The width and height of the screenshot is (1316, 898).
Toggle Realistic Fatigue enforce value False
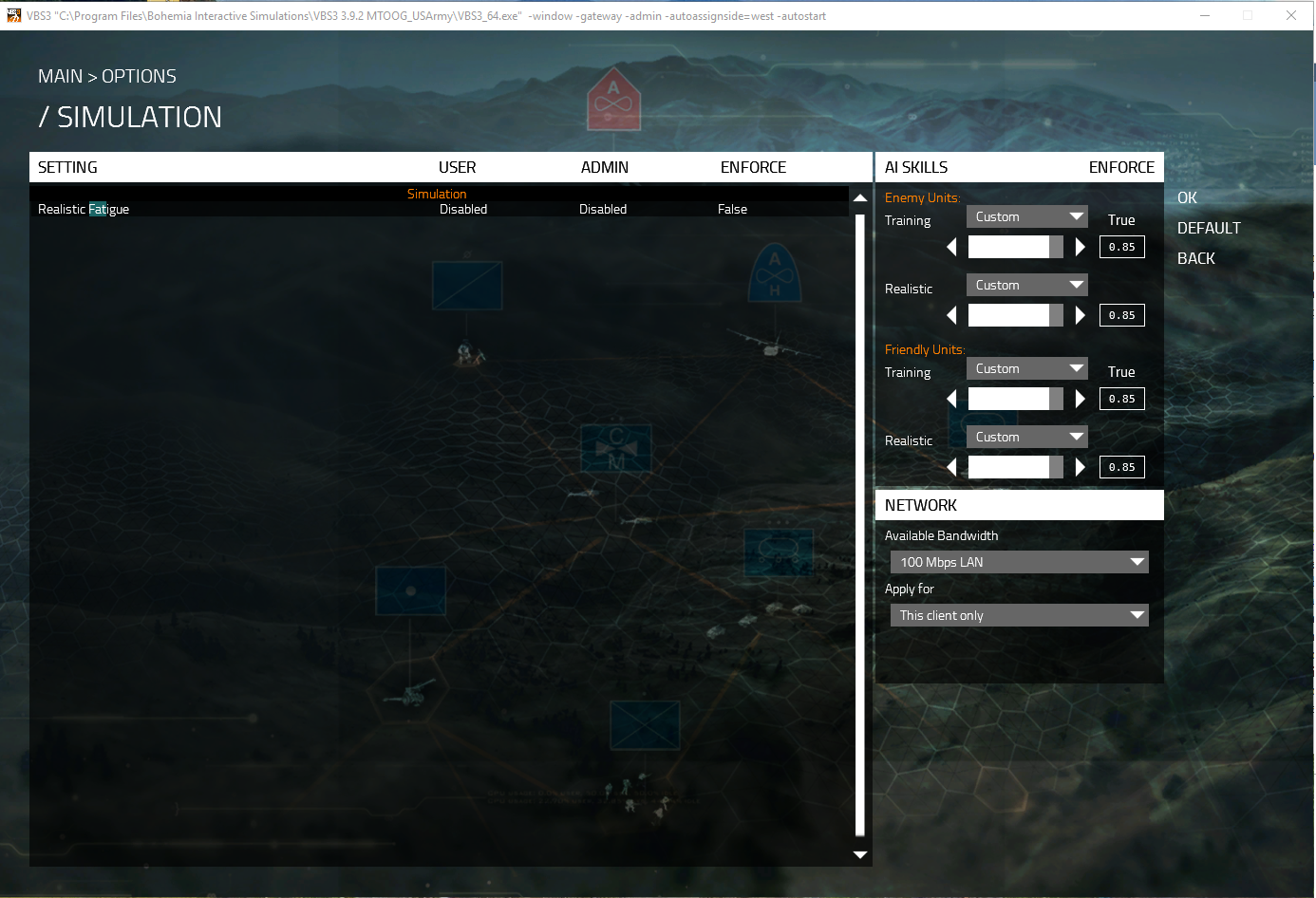732,209
